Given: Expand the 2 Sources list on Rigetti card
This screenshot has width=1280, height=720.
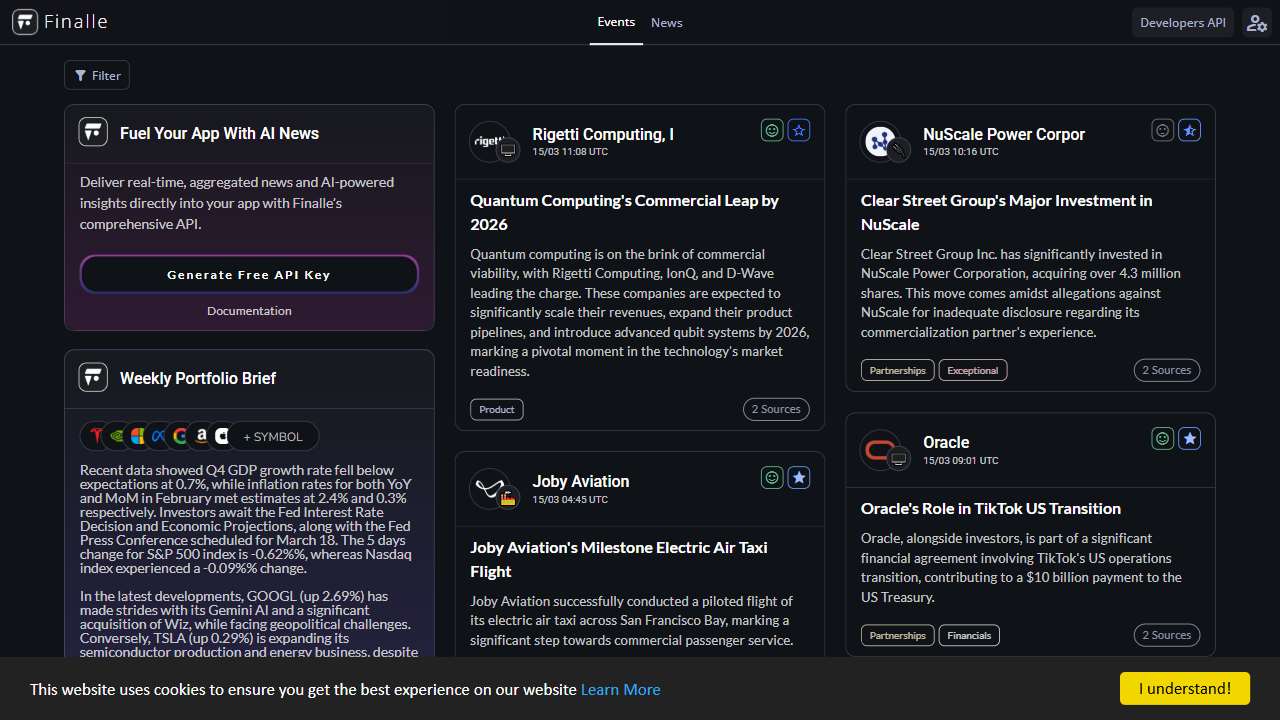Looking at the screenshot, I should 776,409.
